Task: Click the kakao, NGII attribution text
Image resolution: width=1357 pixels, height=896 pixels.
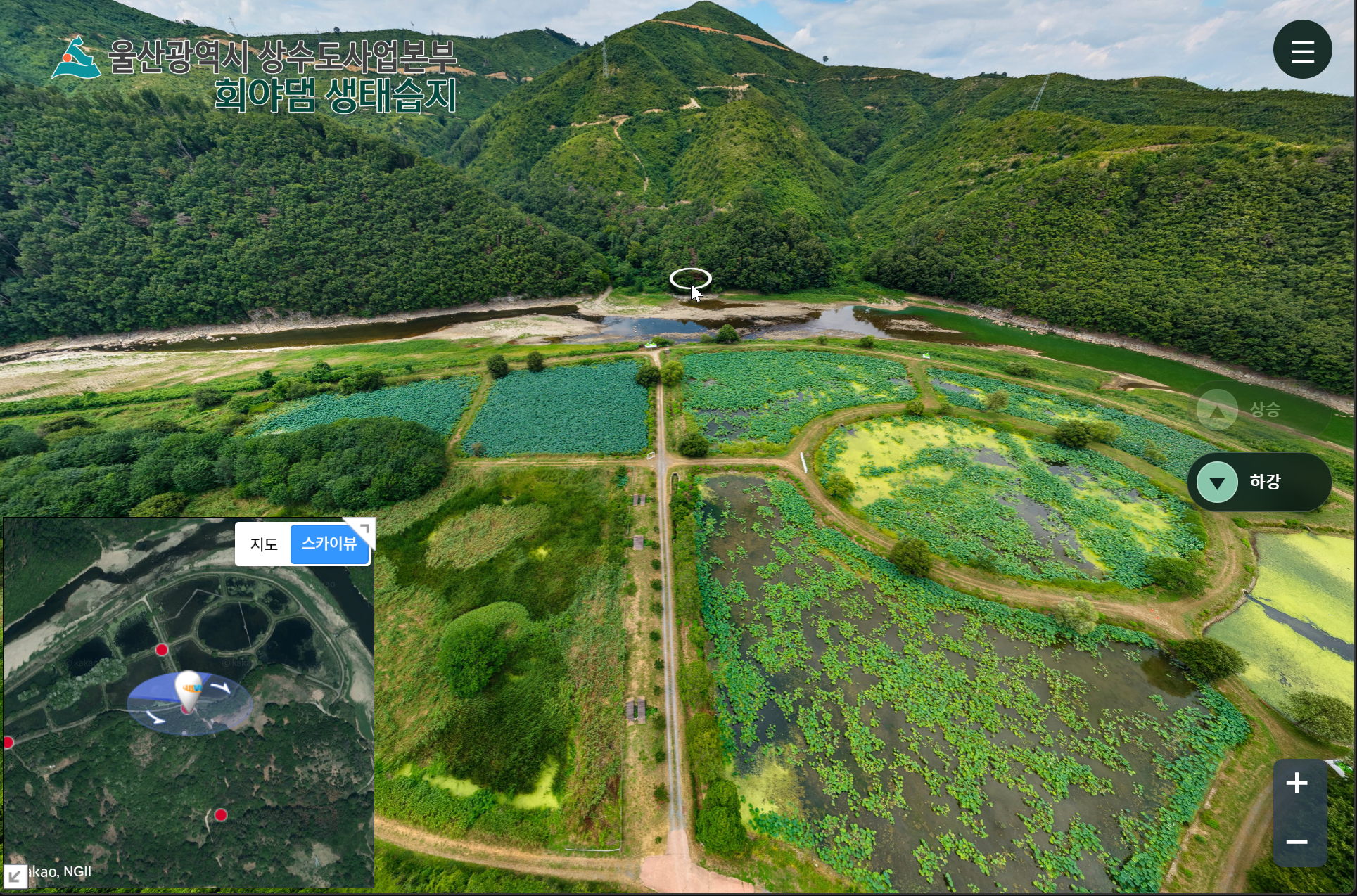Action: point(60,872)
